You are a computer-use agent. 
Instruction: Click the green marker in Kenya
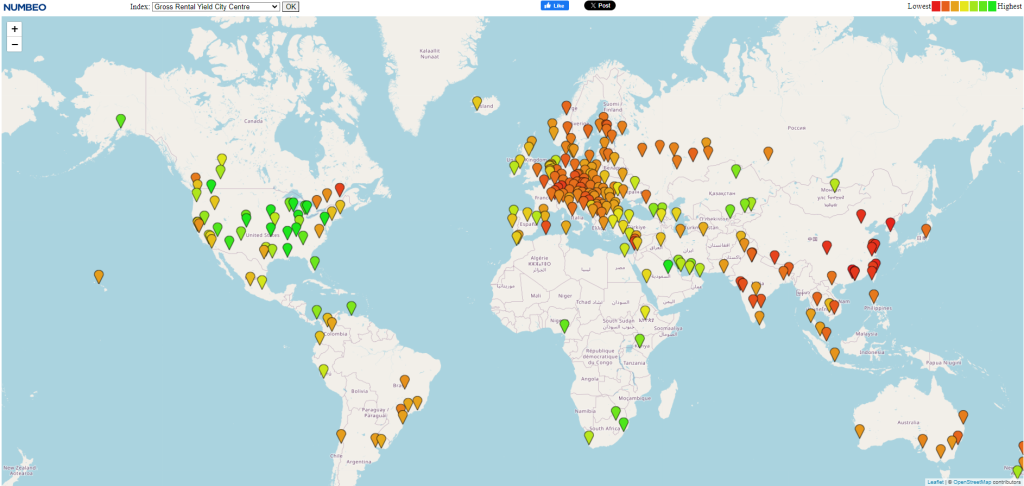639,339
